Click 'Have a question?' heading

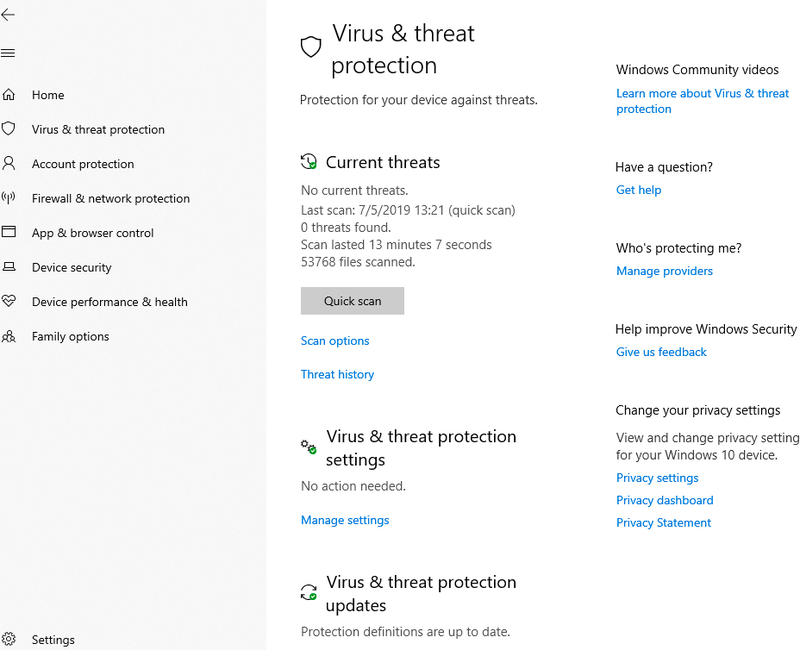pos(664,167)
